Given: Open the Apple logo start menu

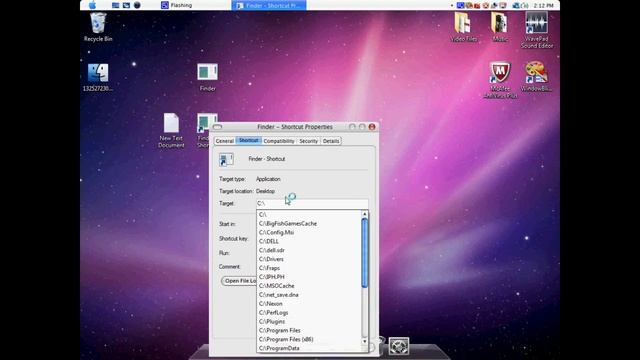Looking at the screenshot, I should pos(93,5).
